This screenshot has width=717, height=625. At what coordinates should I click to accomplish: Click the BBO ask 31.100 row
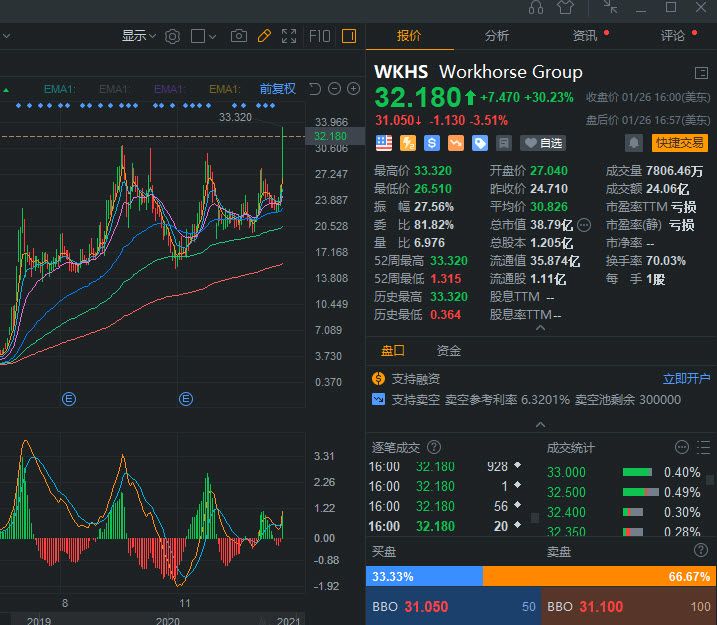(x=629, y=607)
